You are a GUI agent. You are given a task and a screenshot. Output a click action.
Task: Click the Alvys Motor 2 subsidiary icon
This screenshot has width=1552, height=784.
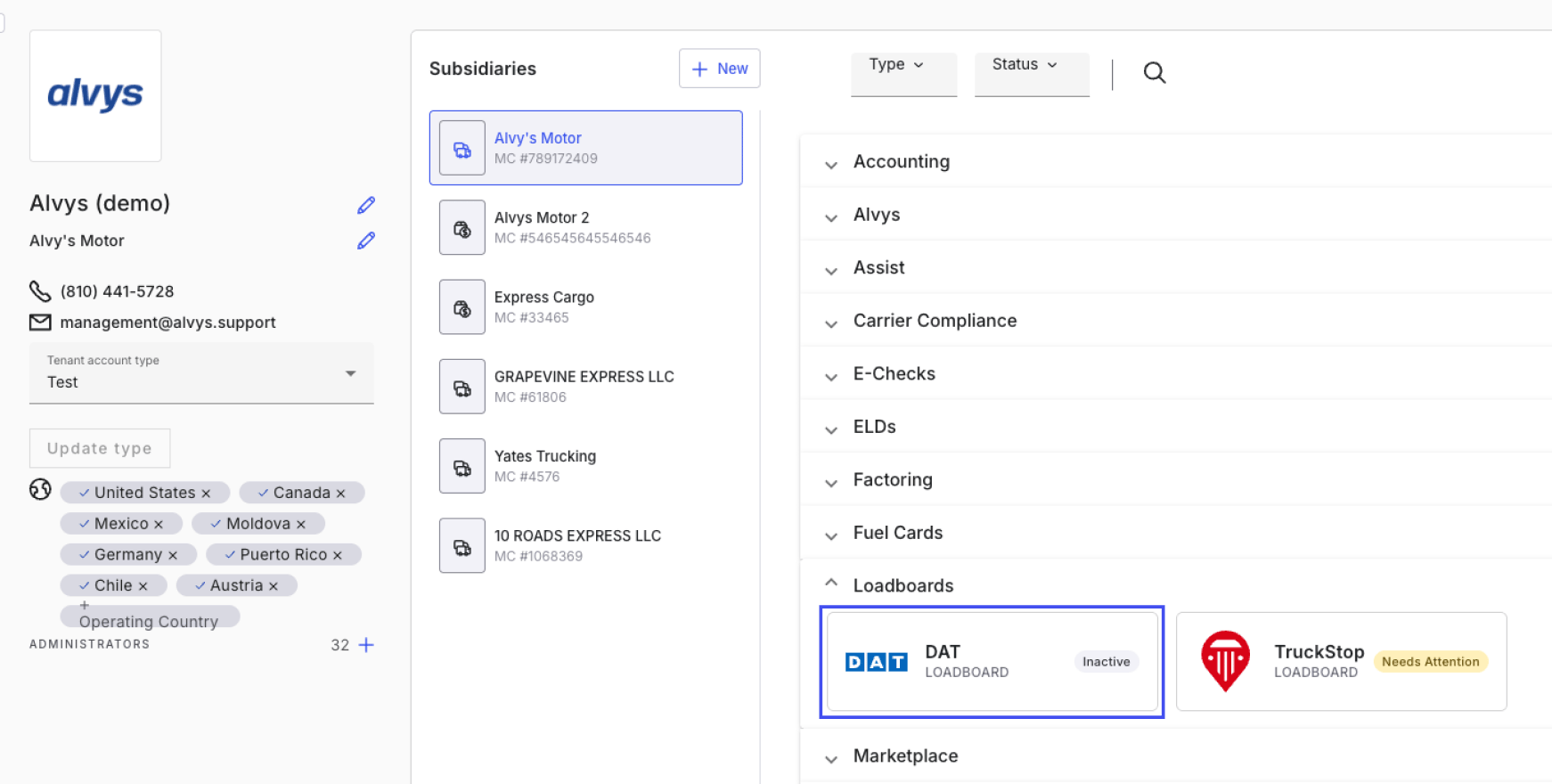pyautogui.click(x=462, y=228)
